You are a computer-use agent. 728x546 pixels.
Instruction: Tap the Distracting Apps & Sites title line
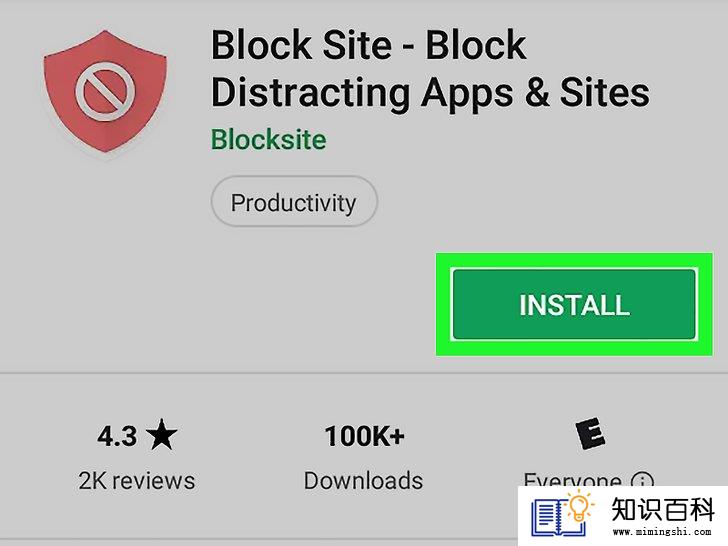tap(430, 92)
